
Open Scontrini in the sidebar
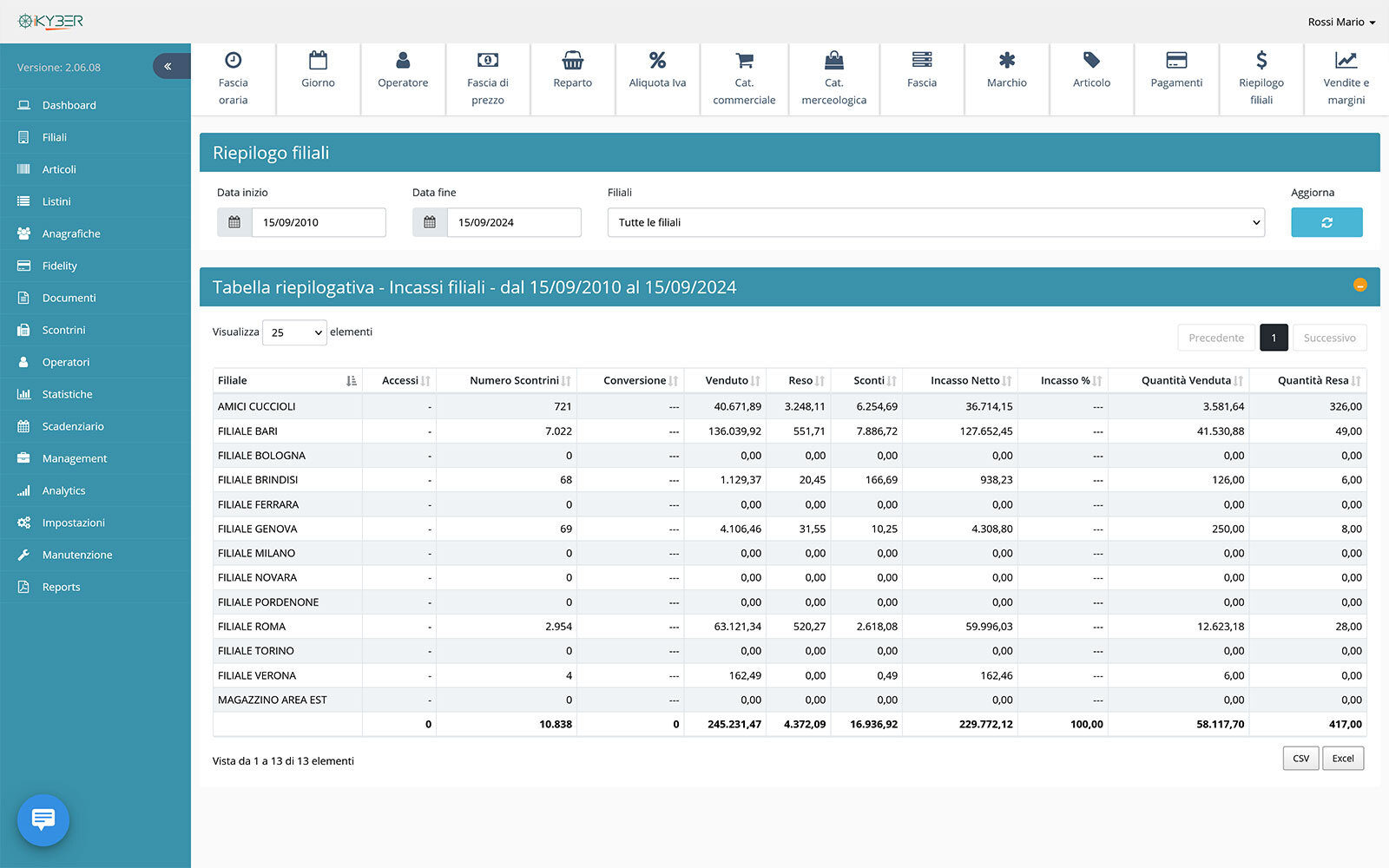point(95,330)
